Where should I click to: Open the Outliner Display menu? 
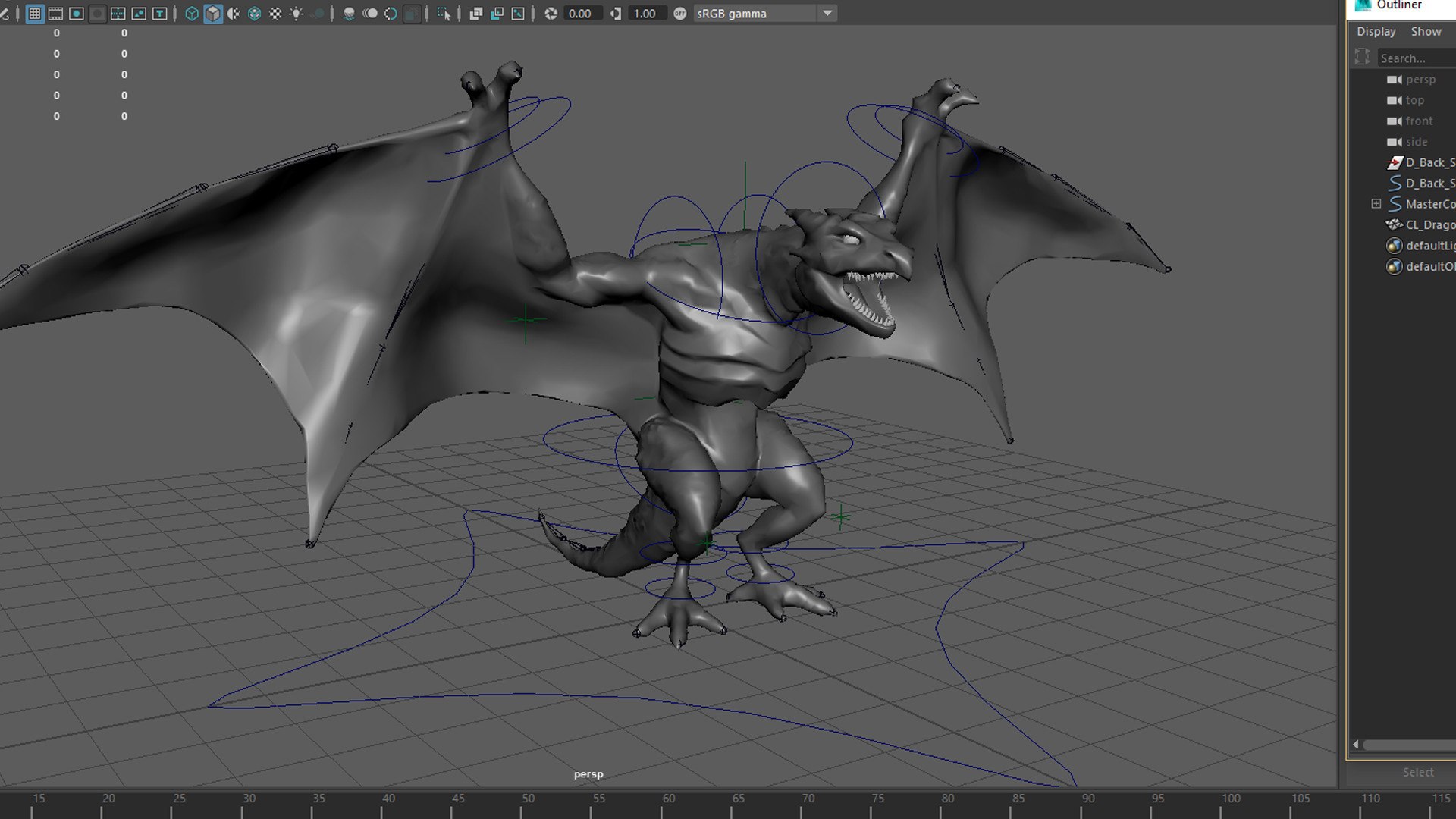pyautogui.click(x=1376, y=31)
